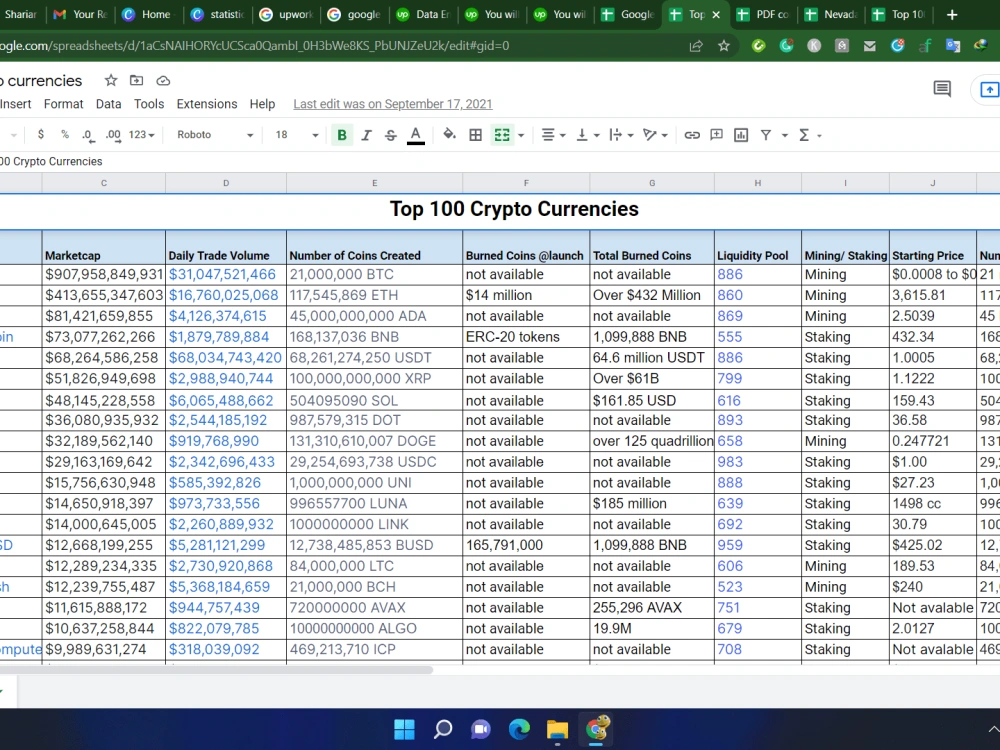Open the gray K extension icon

tap(814, 46)
